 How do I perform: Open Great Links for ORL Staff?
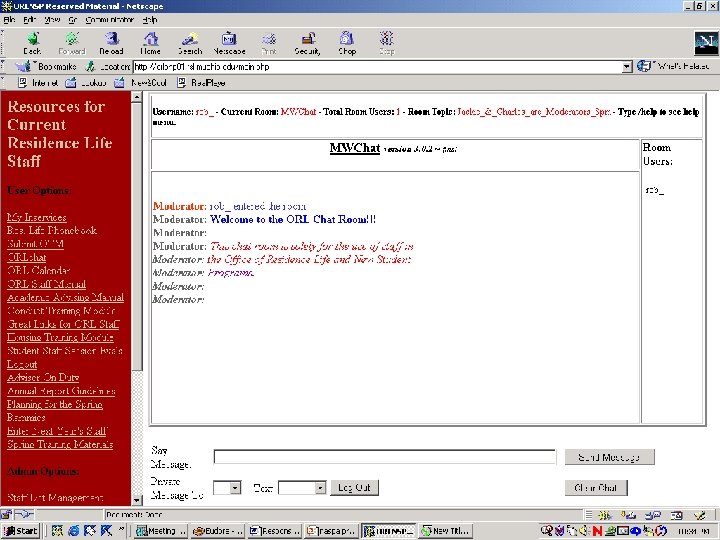point(63,324)
